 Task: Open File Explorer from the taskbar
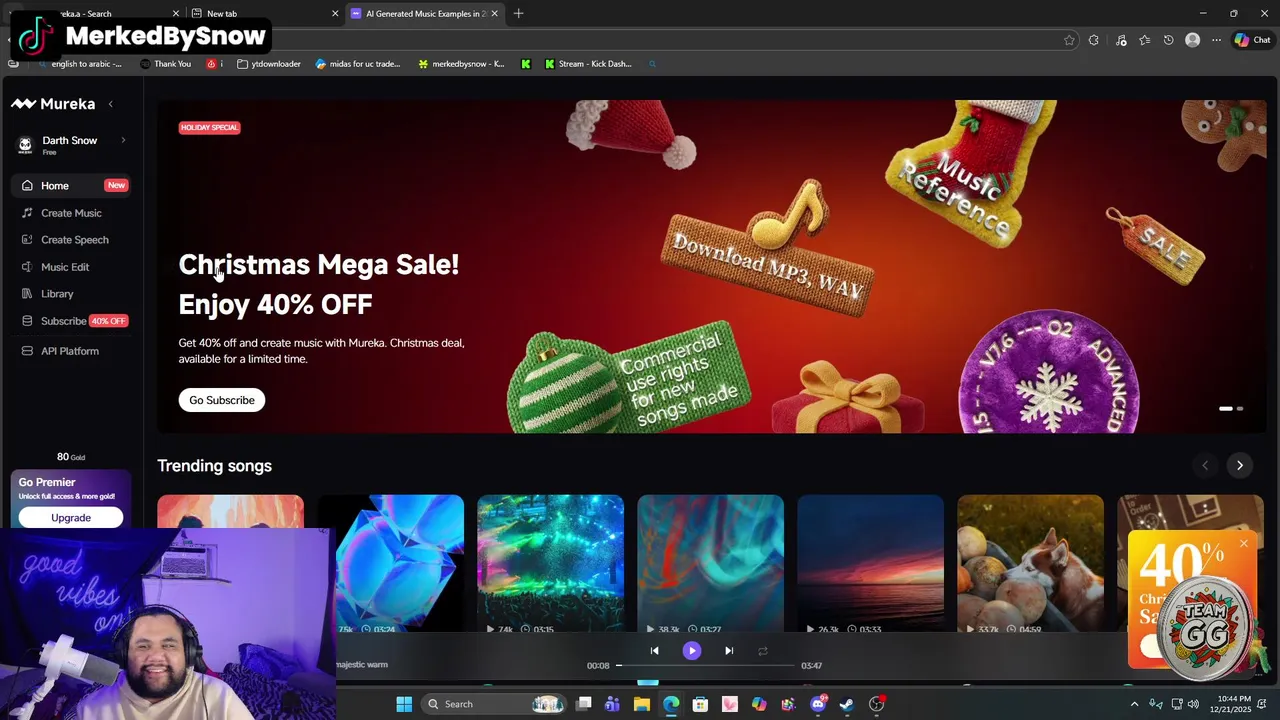point(642,704)
